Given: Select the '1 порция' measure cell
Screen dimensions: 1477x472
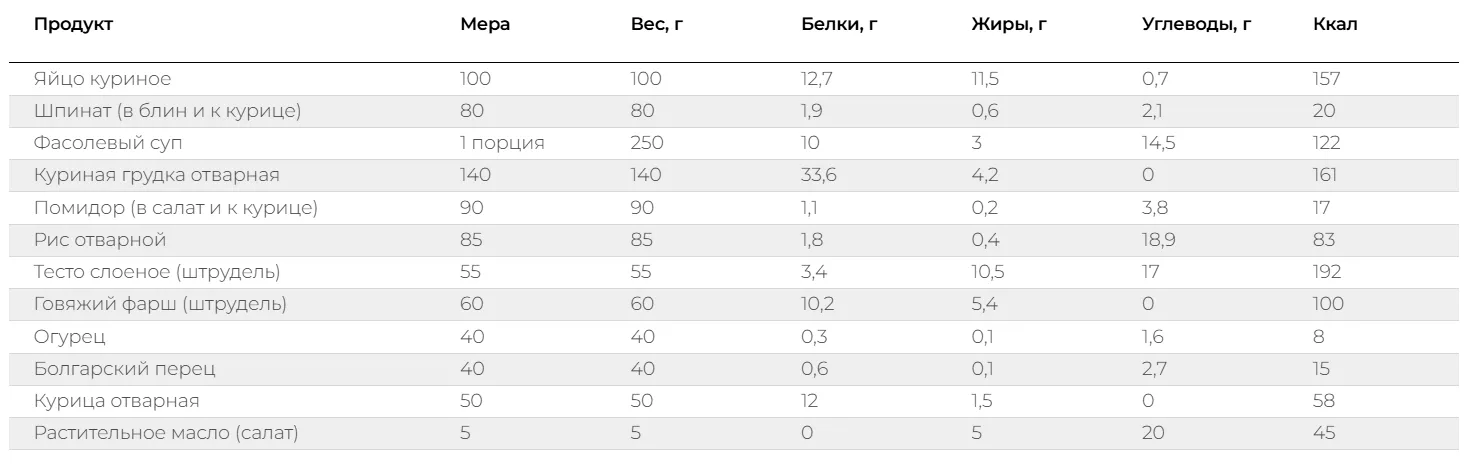Looking at the screenshot, I should (x=502, y=143).
